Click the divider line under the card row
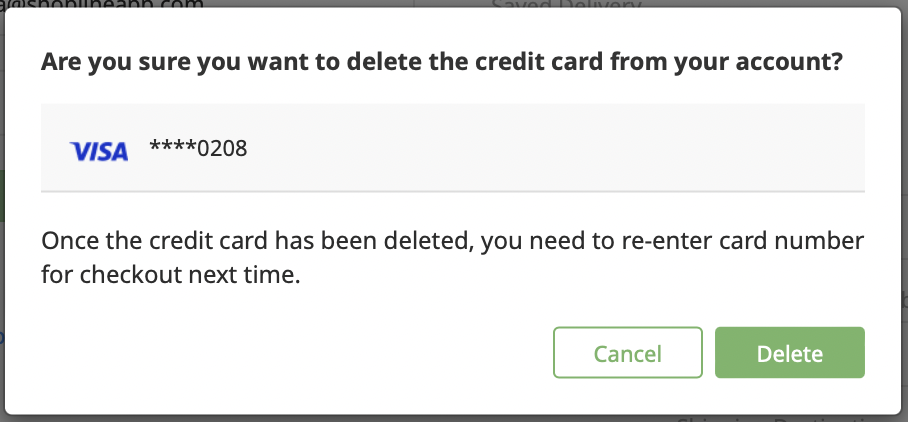Image resolution: width=908 pixels, height=422 pixels. pyautogui.click(x=453, y=191)
